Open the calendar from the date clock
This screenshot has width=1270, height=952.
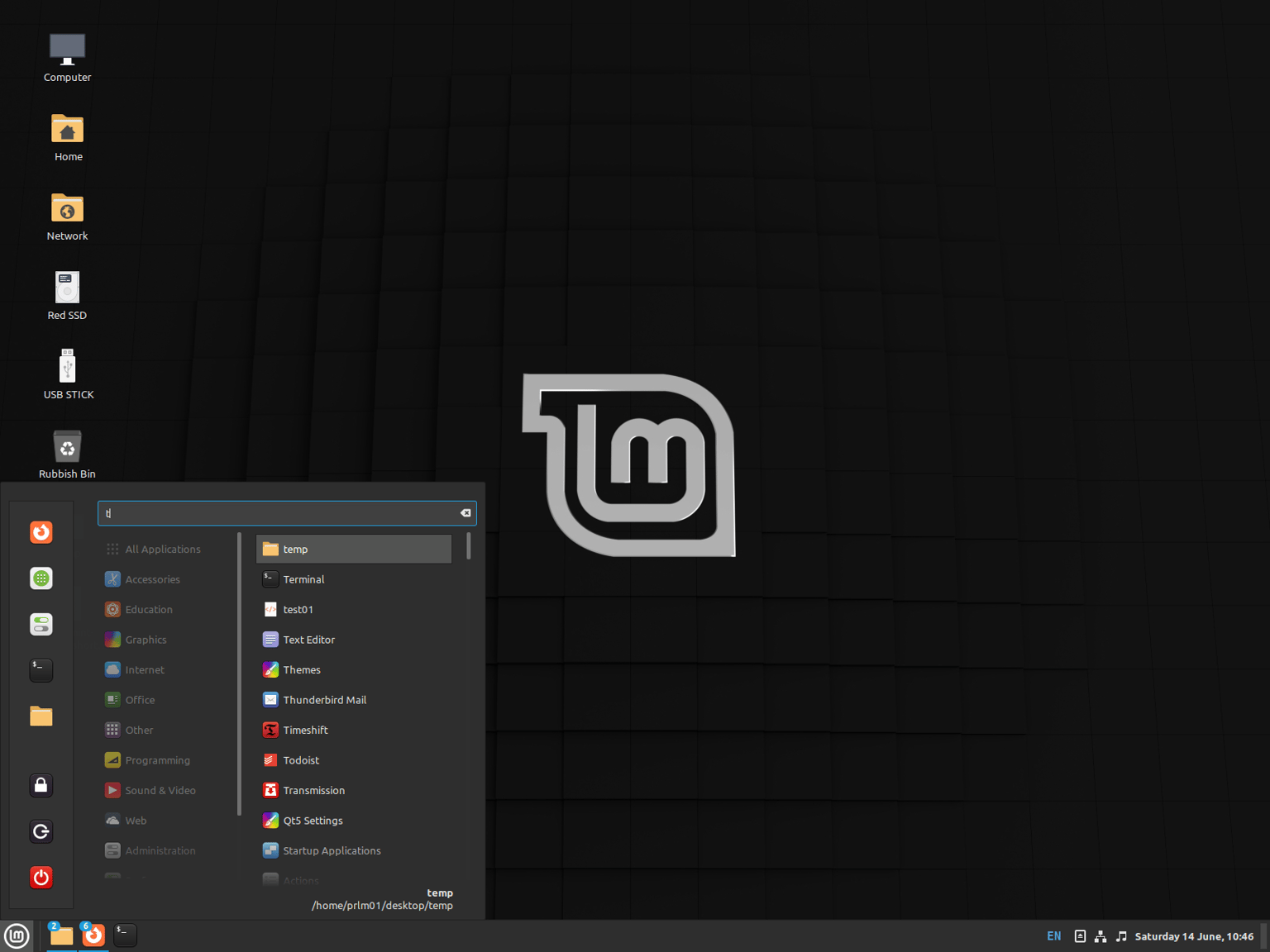pos(1194,936)
